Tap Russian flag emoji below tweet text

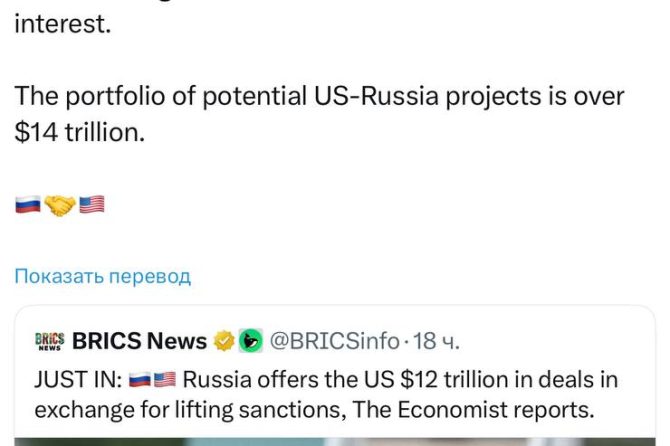coord(28,205)
